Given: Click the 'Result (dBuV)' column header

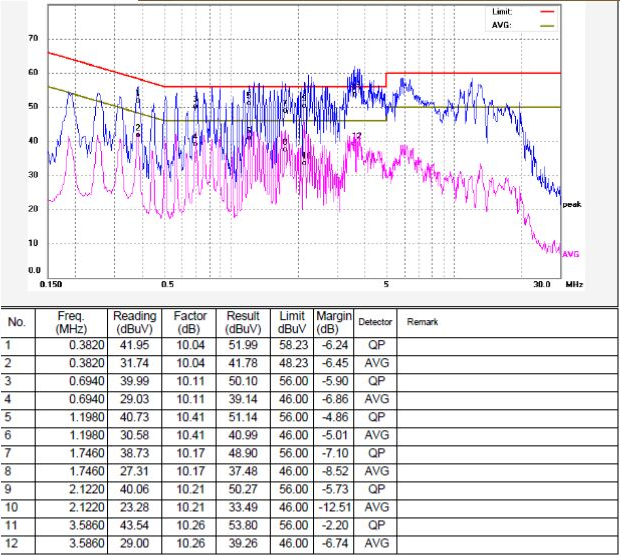Looking at the screenshot, I should [x=243, y=323].
